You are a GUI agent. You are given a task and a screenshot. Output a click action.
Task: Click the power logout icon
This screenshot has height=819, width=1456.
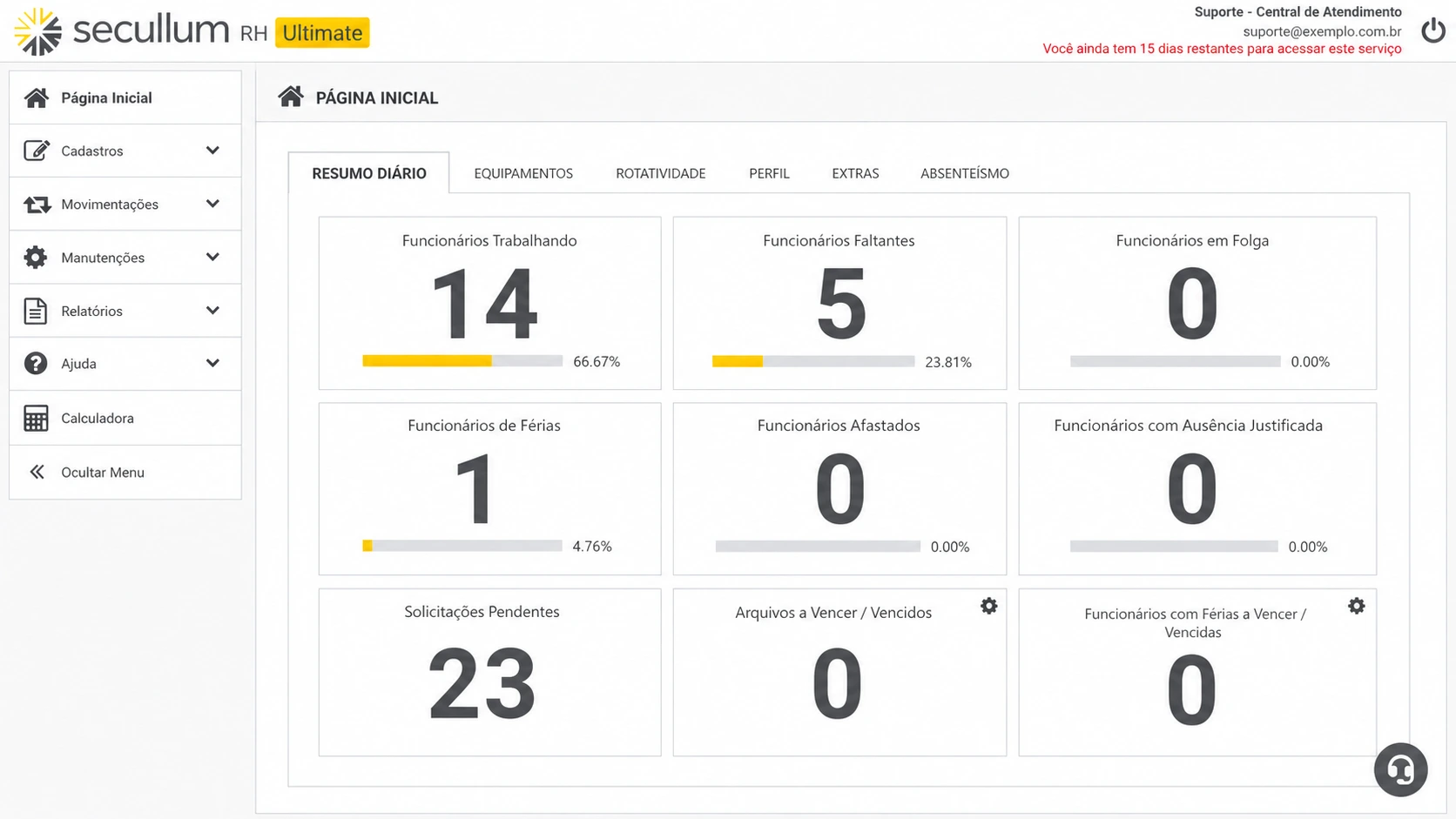point(1432,30)
